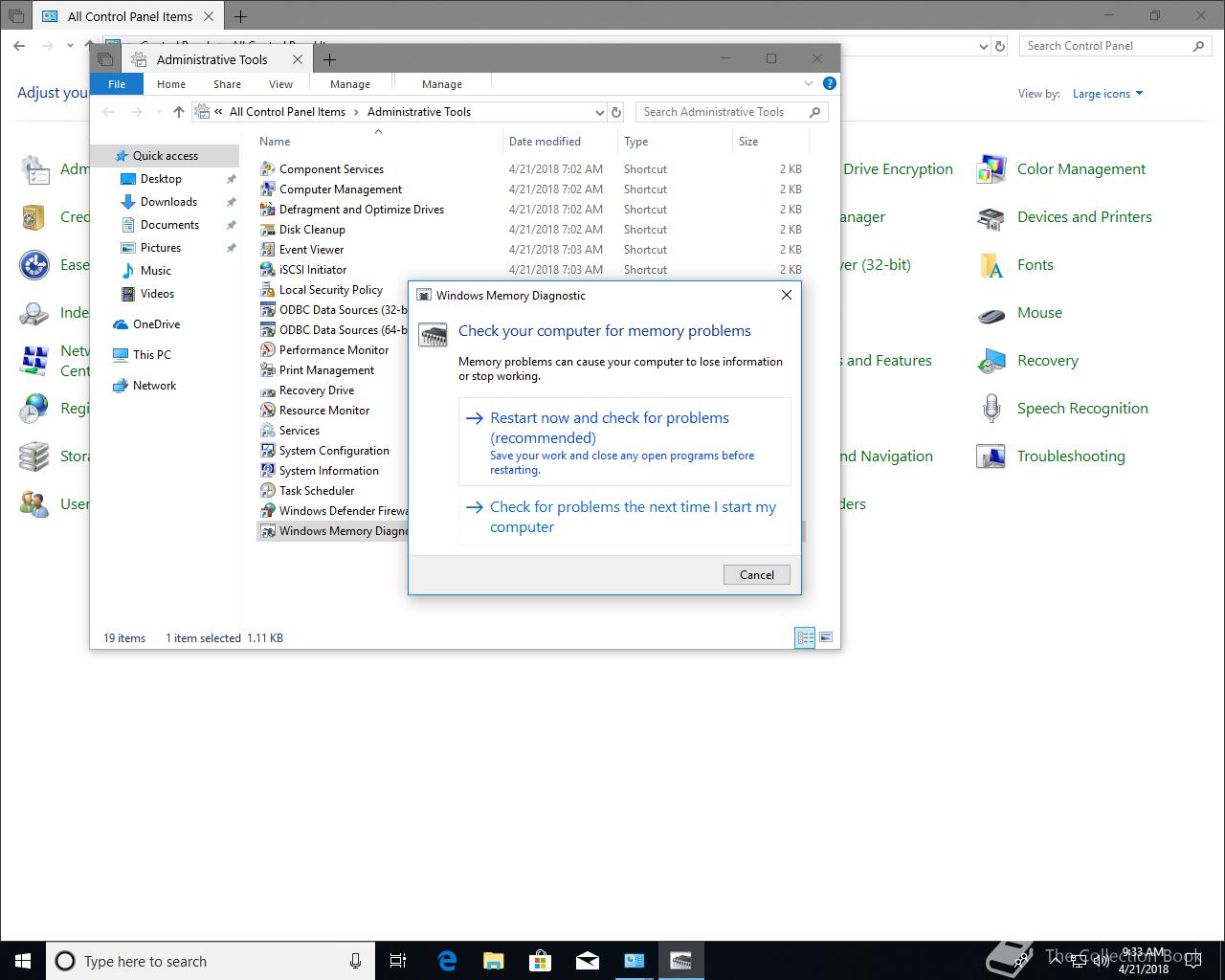This screenshot has height=980, width=1225.
Task: Switch to large thumbnails view in Explorer
Action: pyautogui.click(x=826, y=637)
